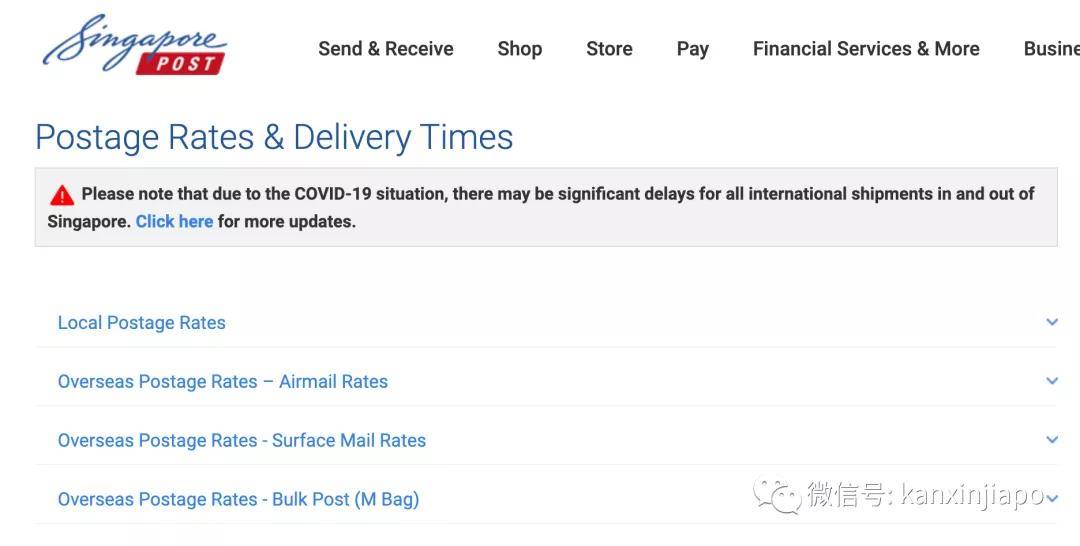Follow the 'Click here' updates link
Image resolution: width=1080 pixels, height=546 pixels.
174,222
